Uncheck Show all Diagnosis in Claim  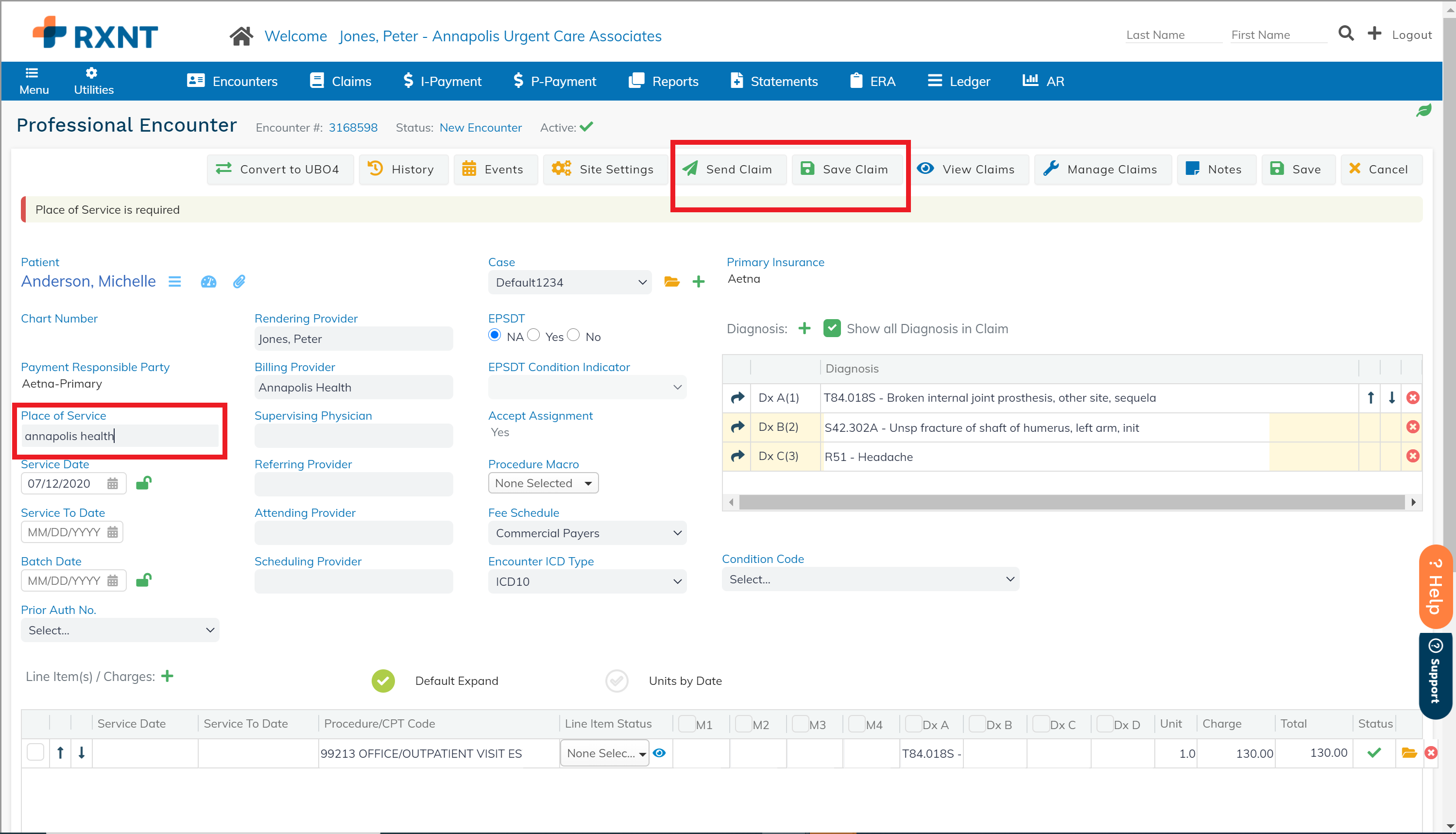tap(832, 328)
